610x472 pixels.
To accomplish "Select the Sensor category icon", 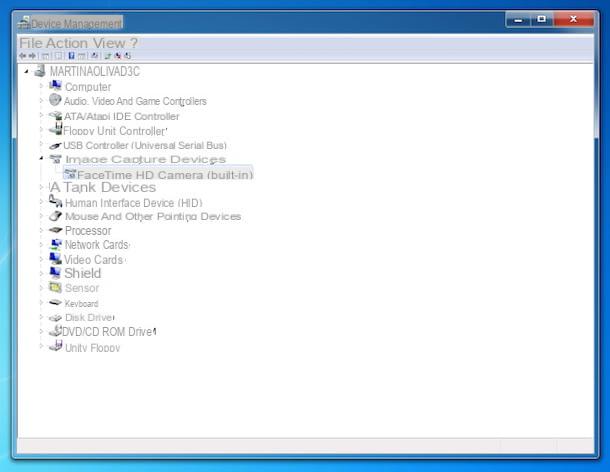I will [x=56, y=288].
